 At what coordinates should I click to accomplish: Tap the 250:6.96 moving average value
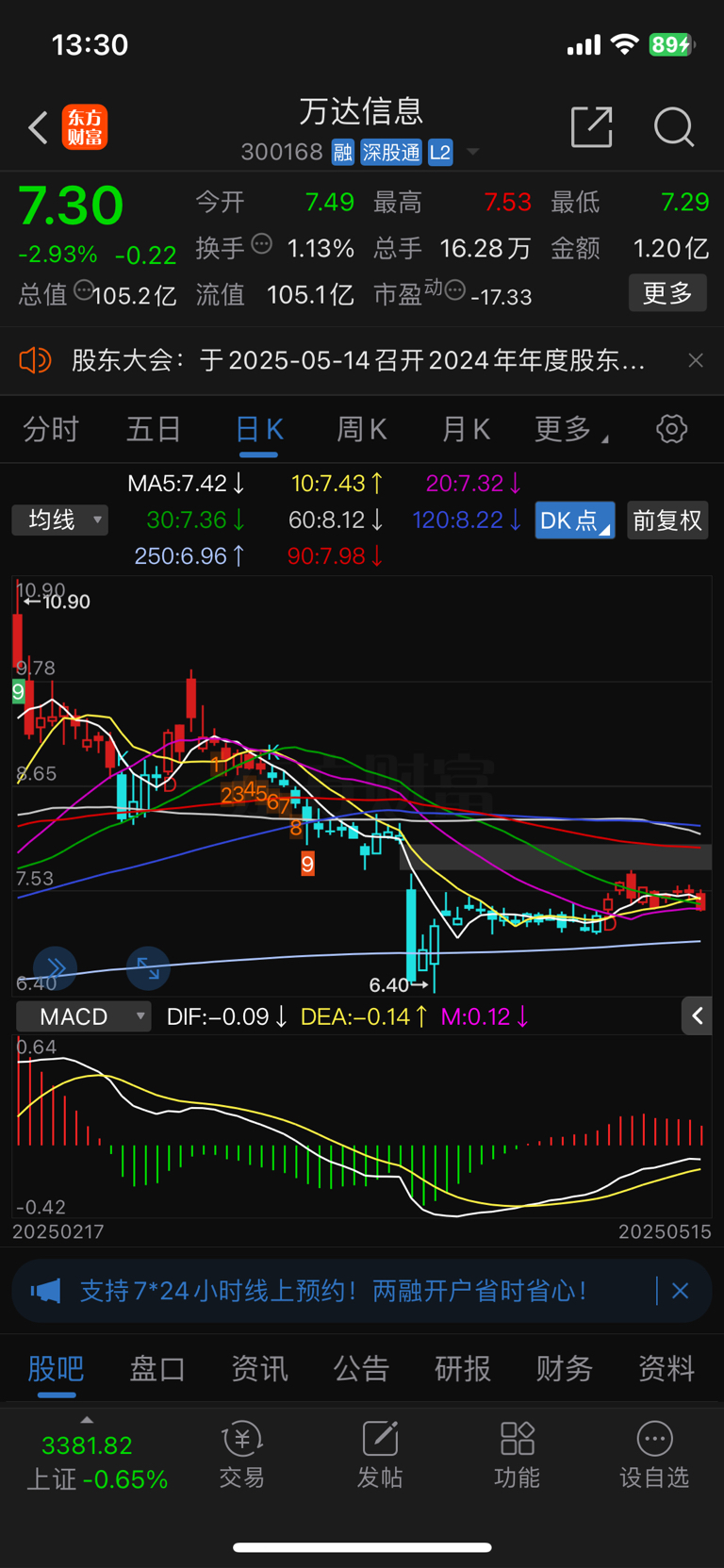pos(189,556)
